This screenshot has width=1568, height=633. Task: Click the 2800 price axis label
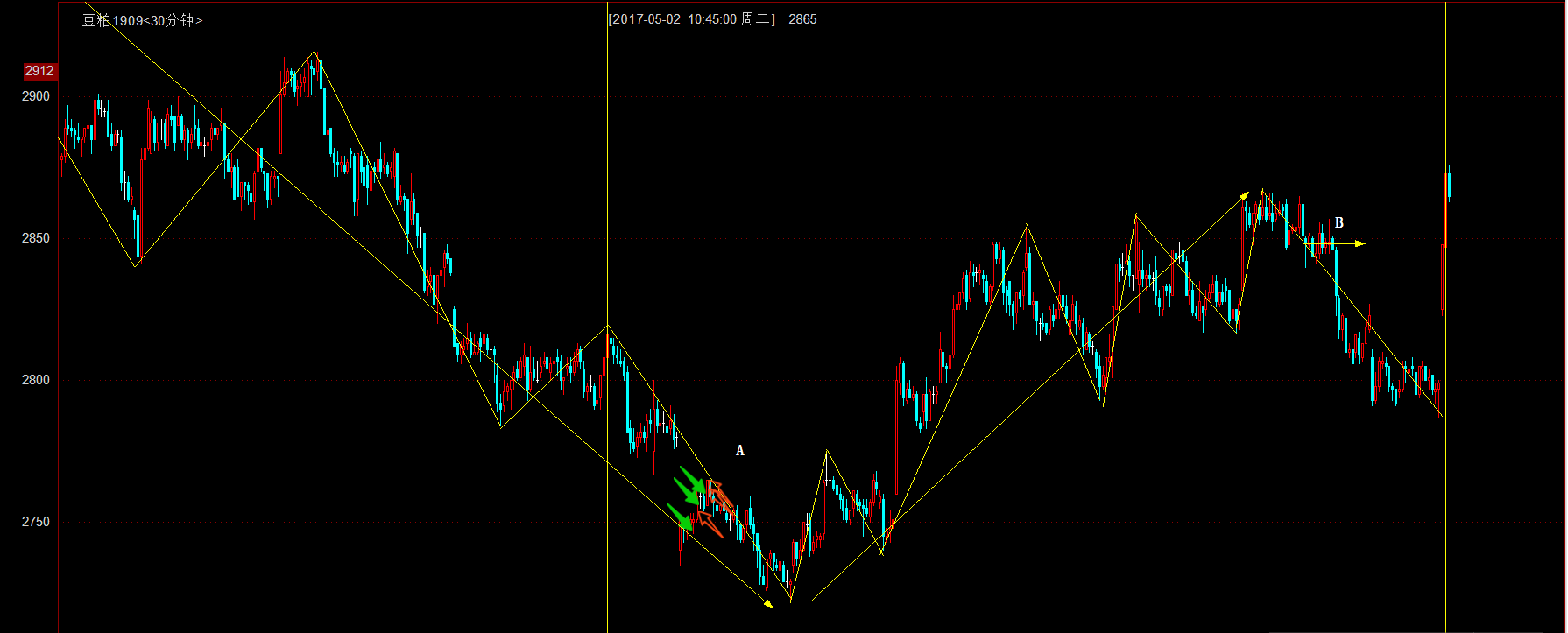[x=36, y=380]
